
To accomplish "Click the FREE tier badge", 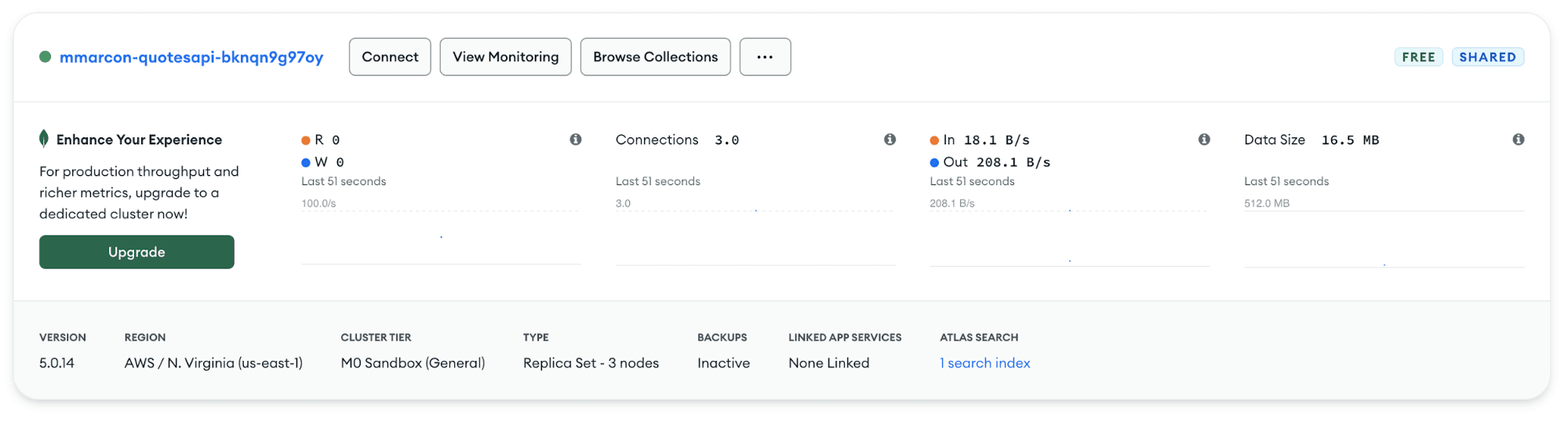I will 1418,57.
